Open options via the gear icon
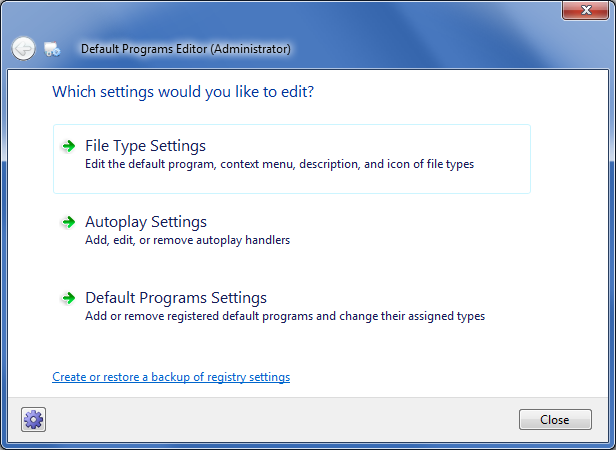 (34, 419)
